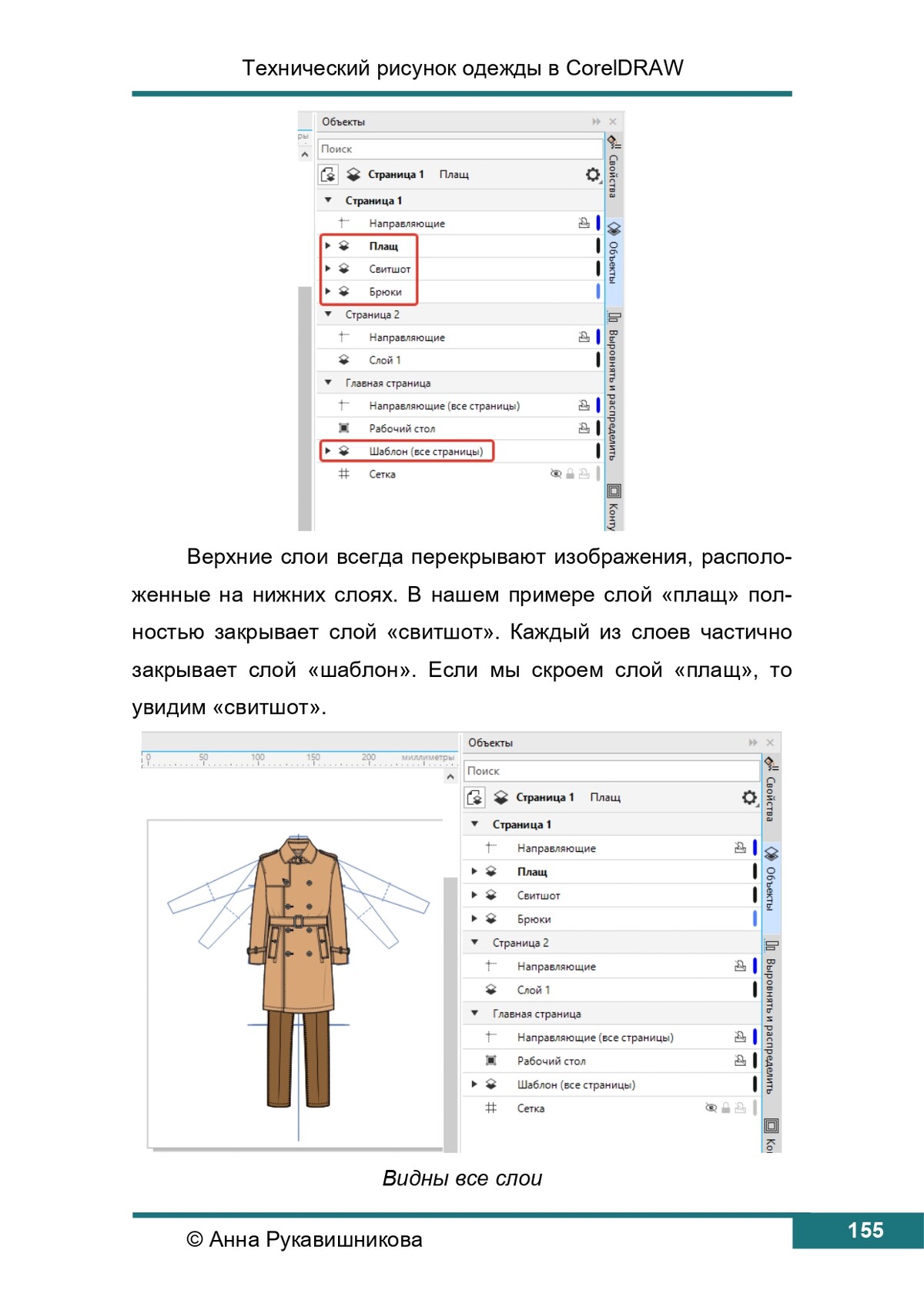924x1307 pixels.
Task: Toggle the lock icon on the Сетка row in the upper panel
Action: (x=570, y=474)
